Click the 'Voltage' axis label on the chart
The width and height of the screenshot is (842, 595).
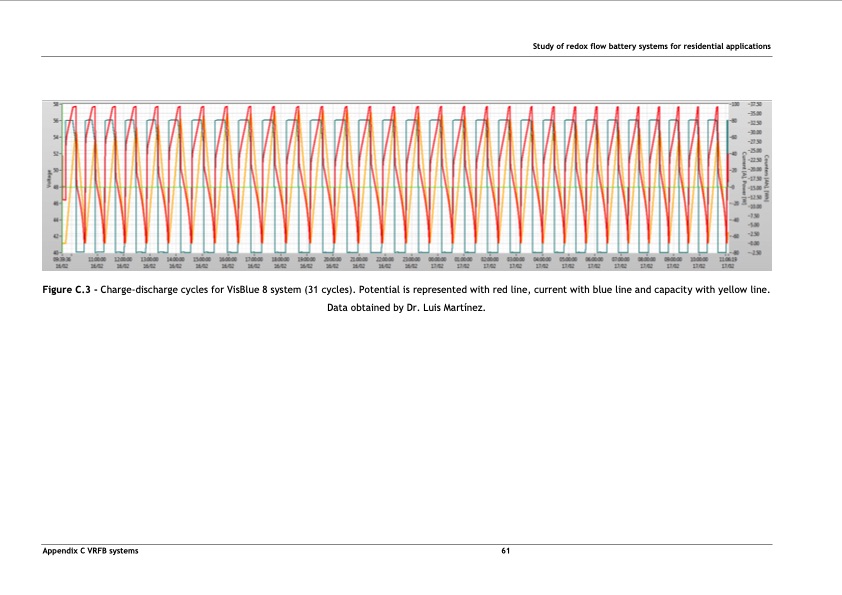coord(49,178)
